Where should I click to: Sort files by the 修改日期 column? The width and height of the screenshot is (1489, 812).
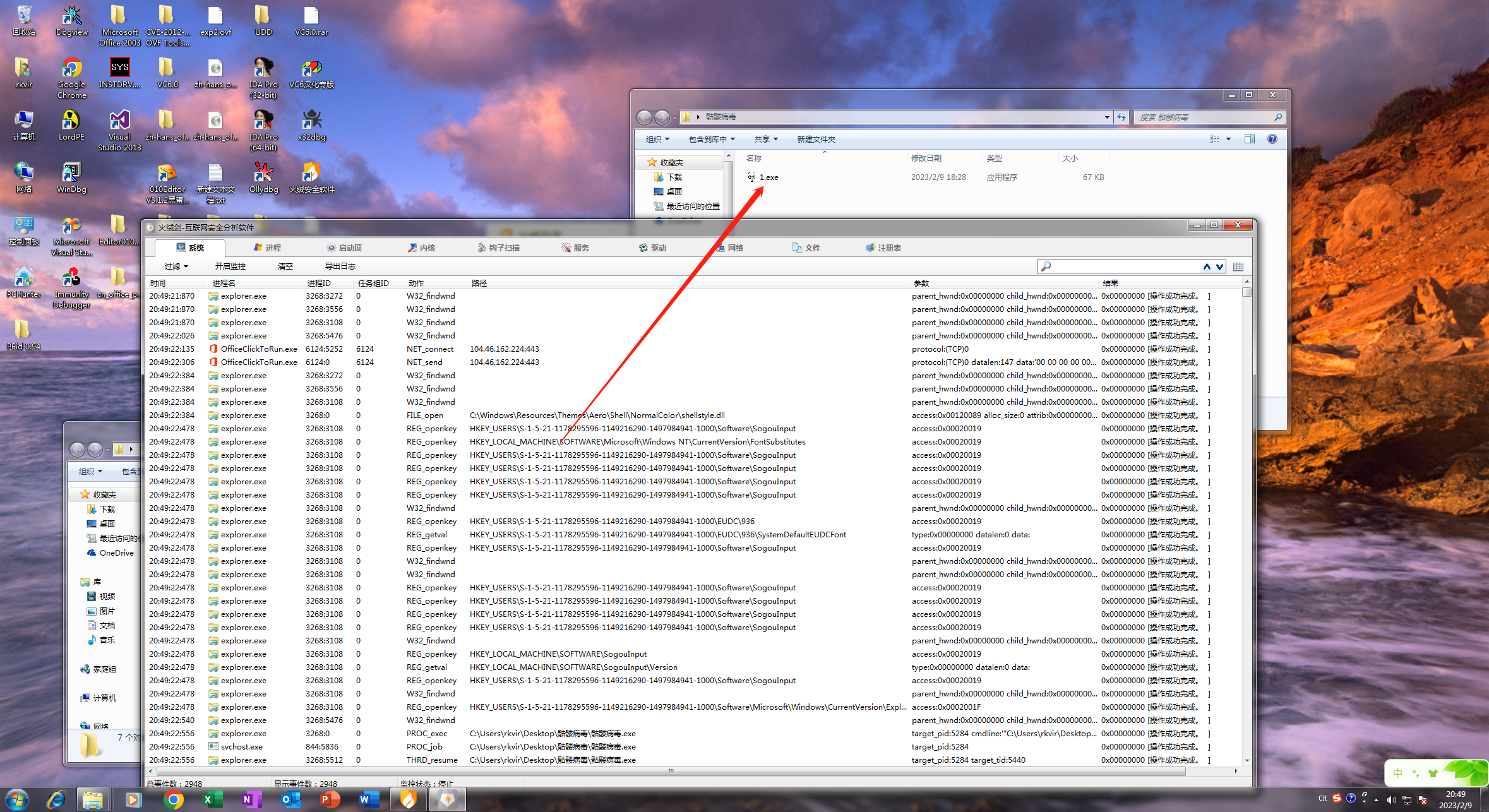(x=945, y=158)
